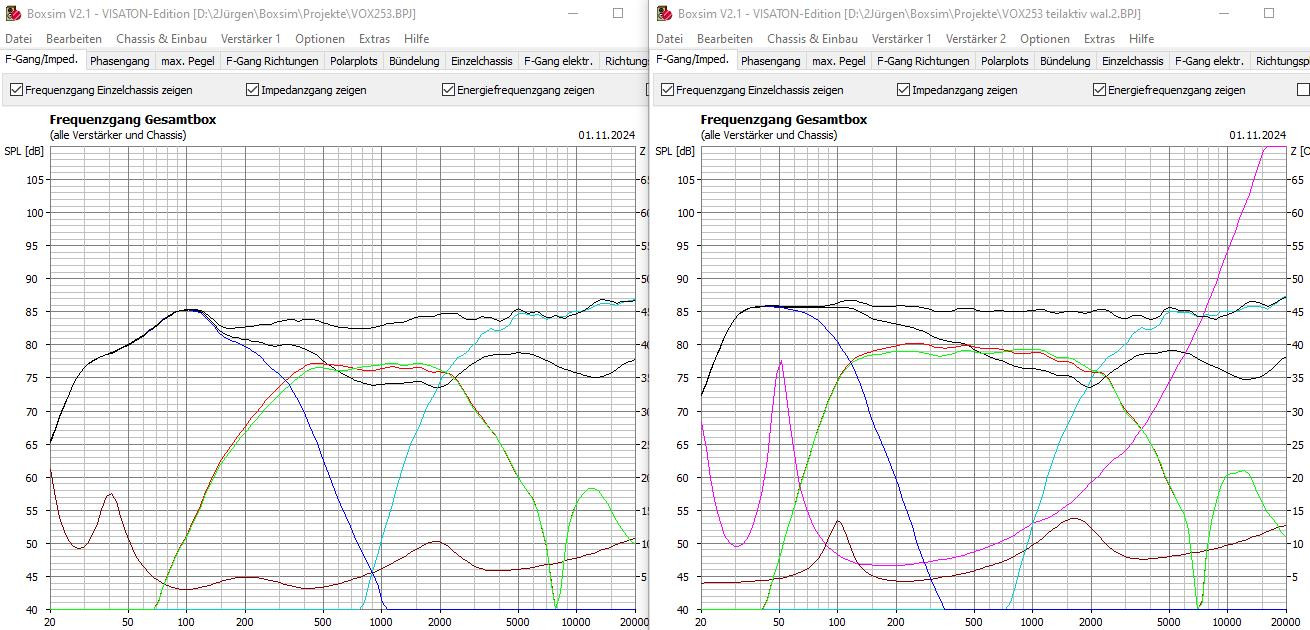Toggle 'Frequenzgang Einzelchassis zeigen' in left window
Viewport: 1310px width, 630px height.
tap(17, 90)
